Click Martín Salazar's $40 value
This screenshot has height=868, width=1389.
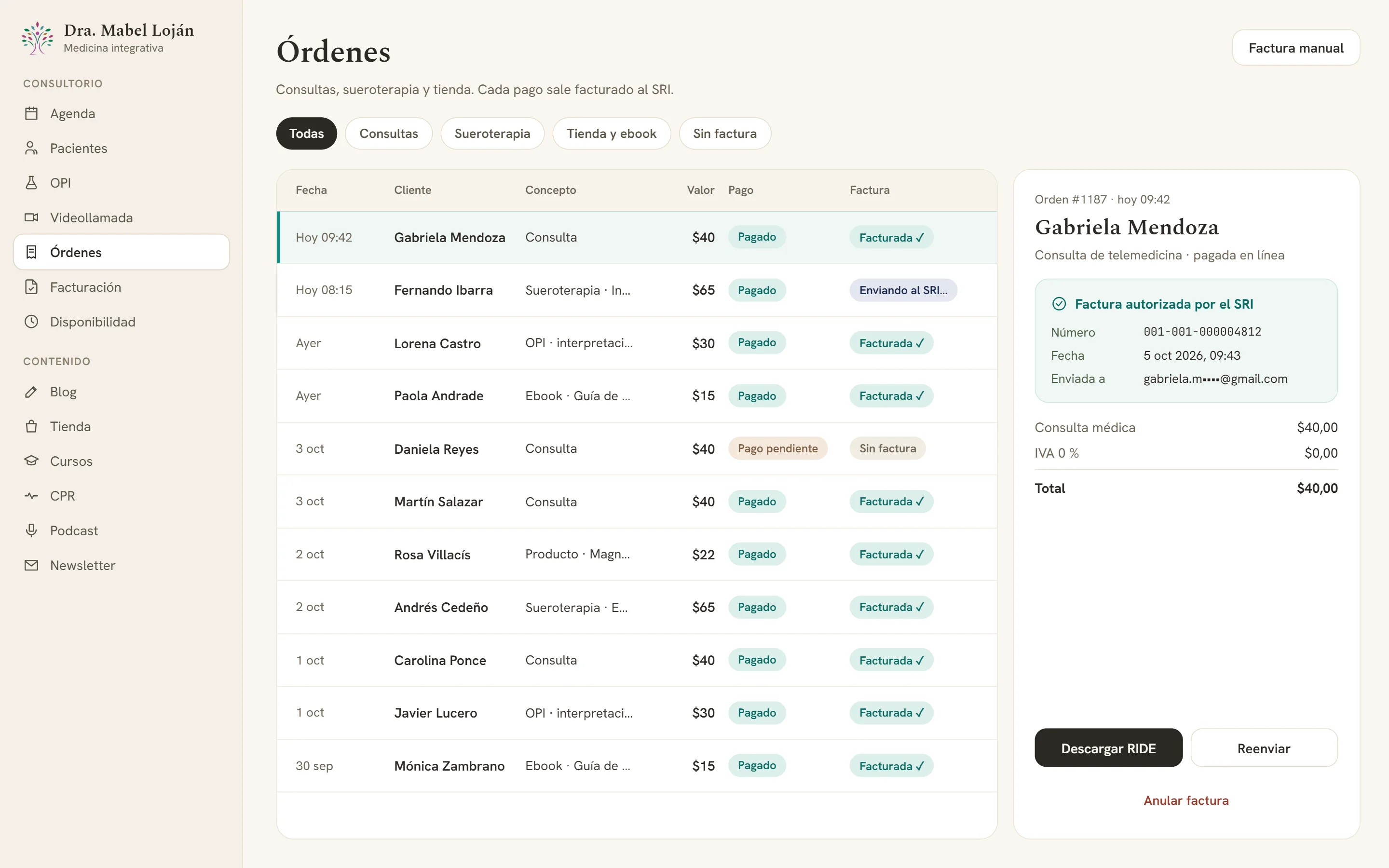[703, 502]
